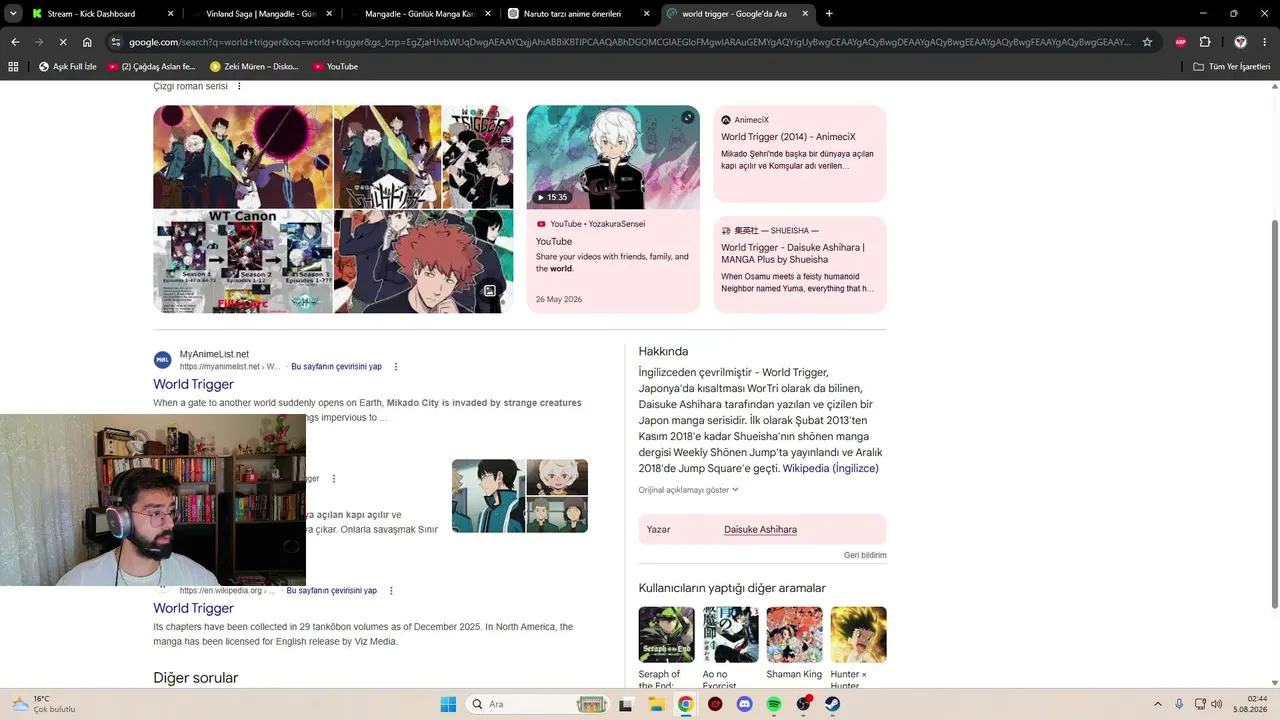
Task: Open Spotify from the taskbar
Action: click(x=774, y=704)
